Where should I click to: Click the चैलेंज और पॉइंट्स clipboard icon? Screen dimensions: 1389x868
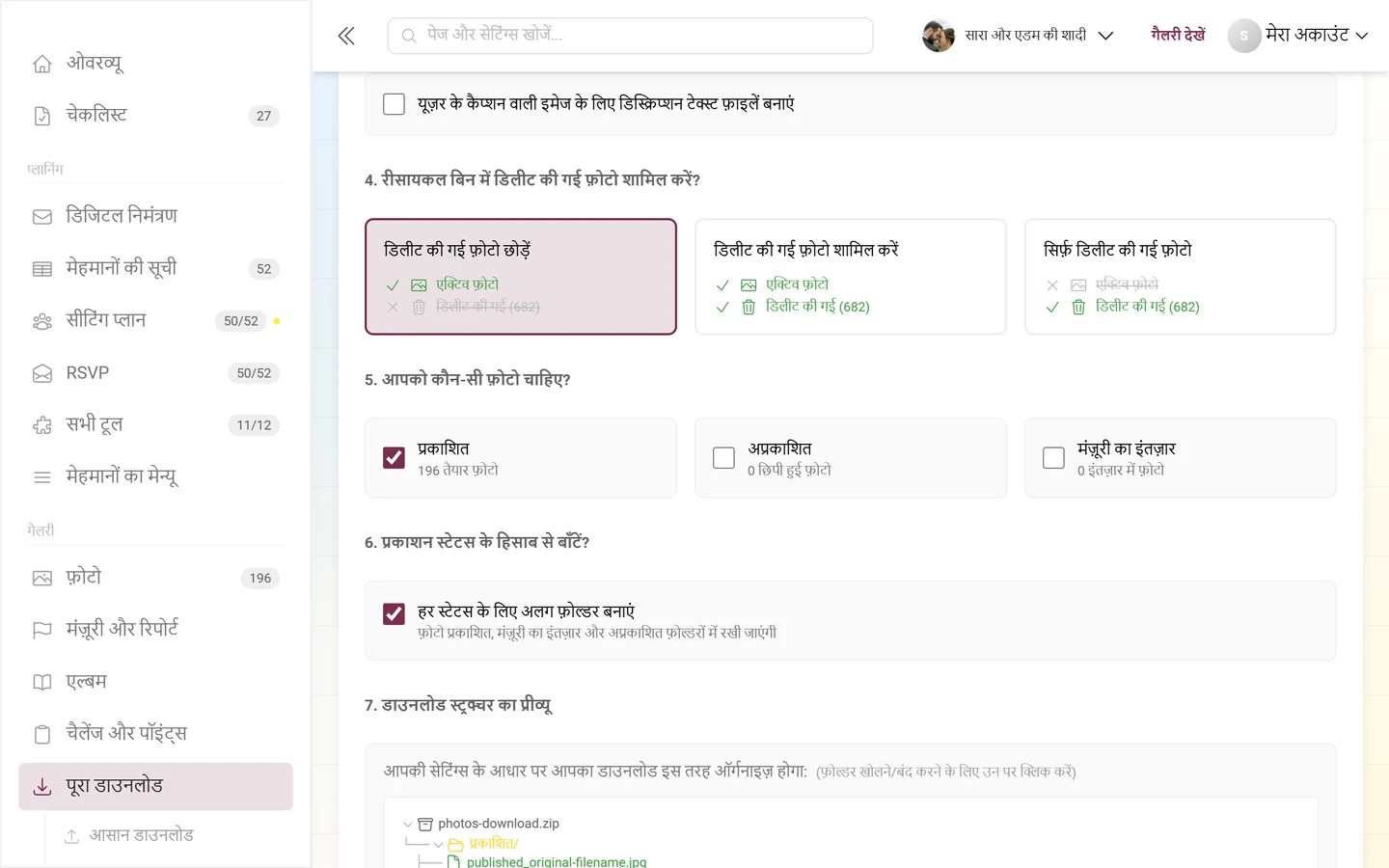pos(42,734)
